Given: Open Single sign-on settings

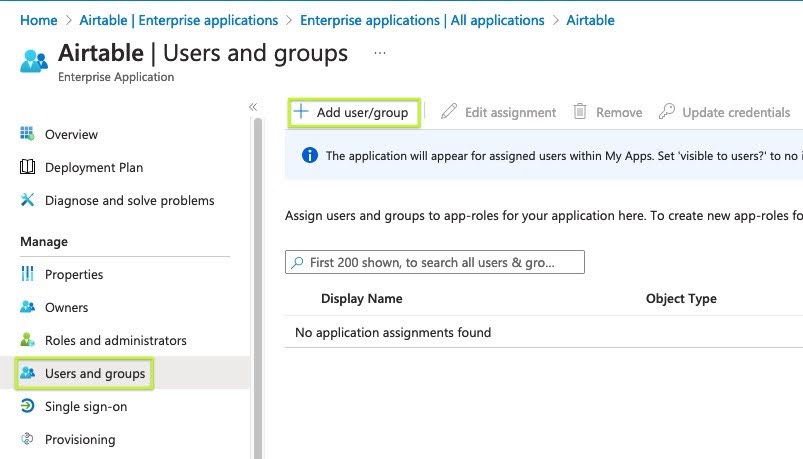Looking at the screenshot, I should pyautogui.click(x=86, y=407).
